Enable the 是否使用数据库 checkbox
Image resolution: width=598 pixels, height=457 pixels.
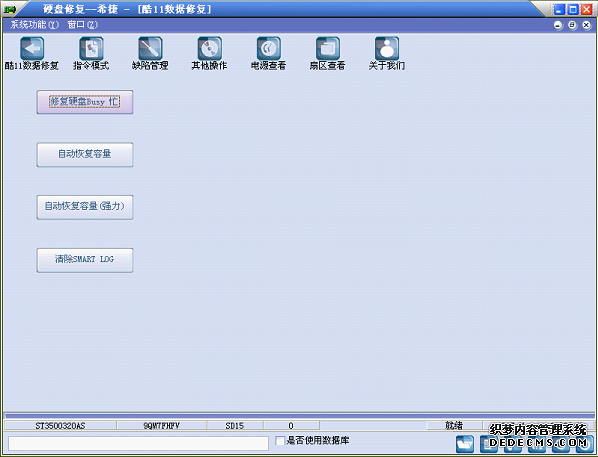280,441
